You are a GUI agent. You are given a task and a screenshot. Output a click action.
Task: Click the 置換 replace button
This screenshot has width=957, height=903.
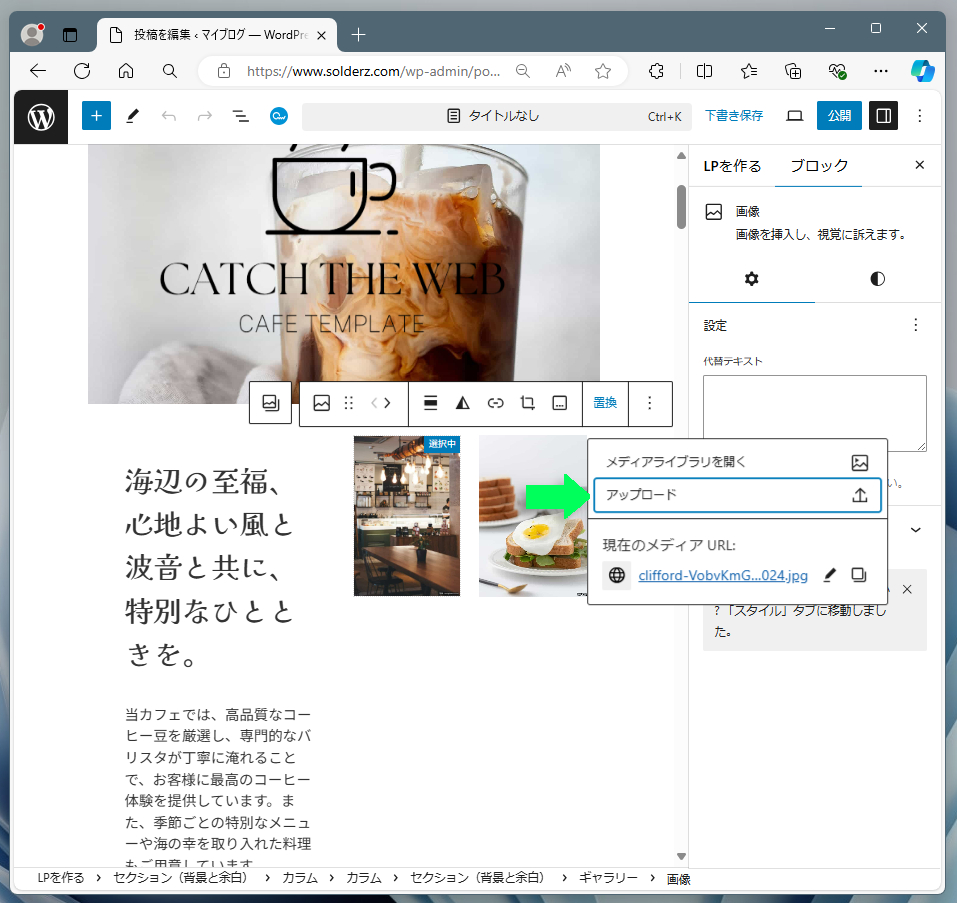(x=605, y=403)
